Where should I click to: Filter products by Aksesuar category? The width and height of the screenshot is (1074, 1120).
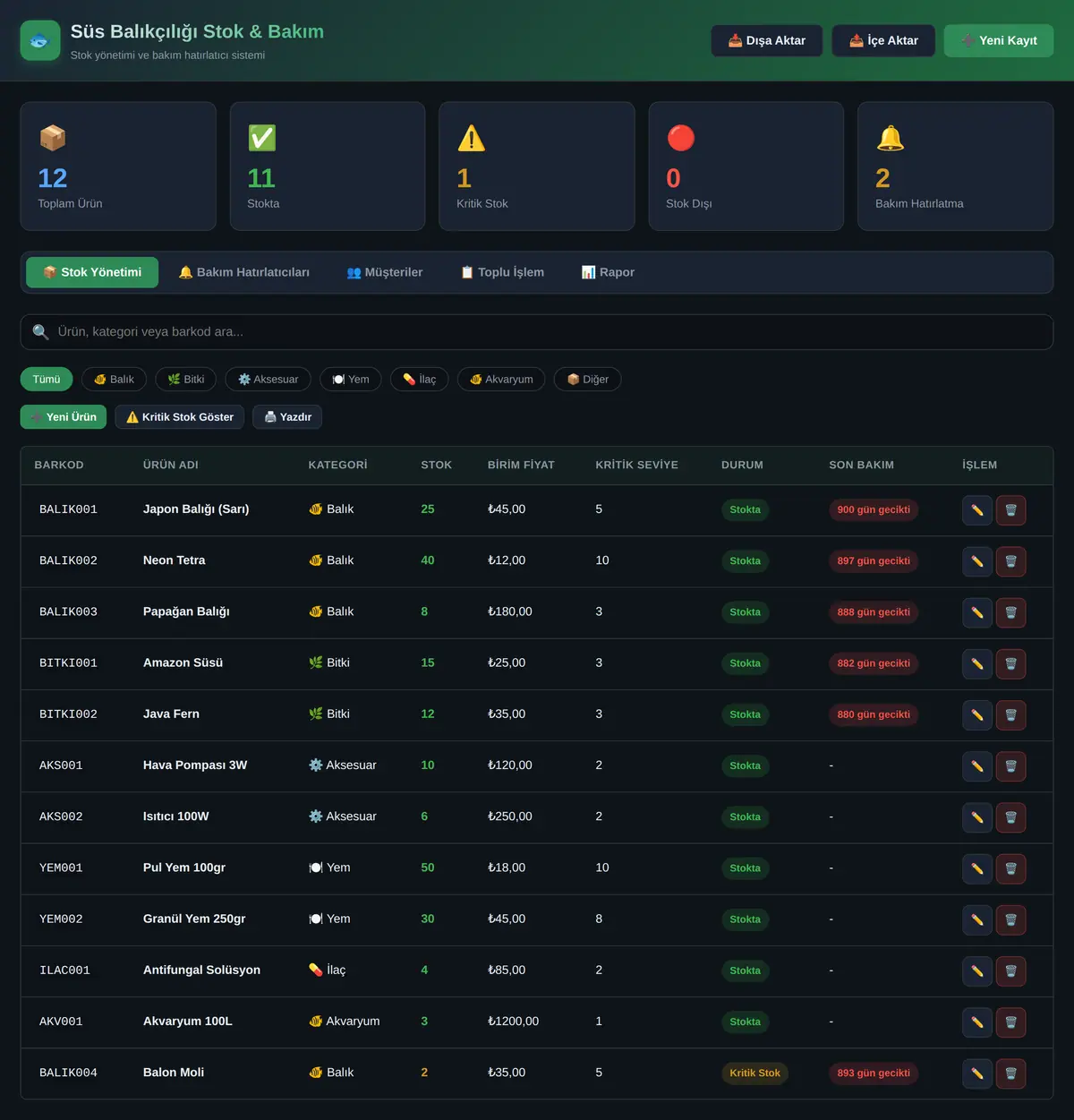(268, 380)
